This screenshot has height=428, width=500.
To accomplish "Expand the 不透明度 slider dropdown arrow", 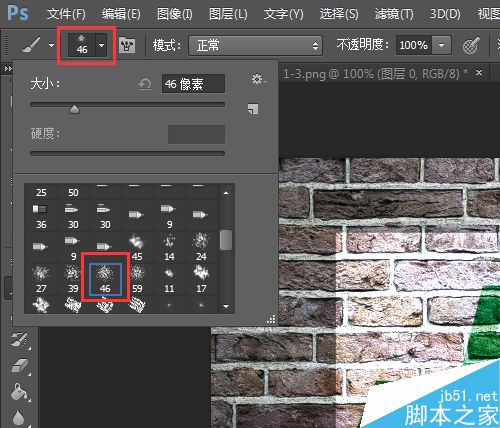I will click(x=441, y=45).
